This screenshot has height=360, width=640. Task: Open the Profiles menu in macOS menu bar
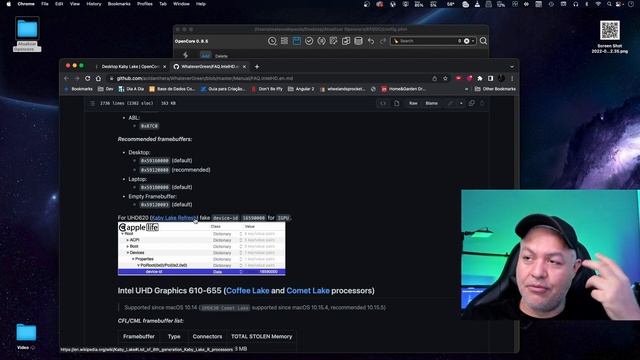pos(144,4)
